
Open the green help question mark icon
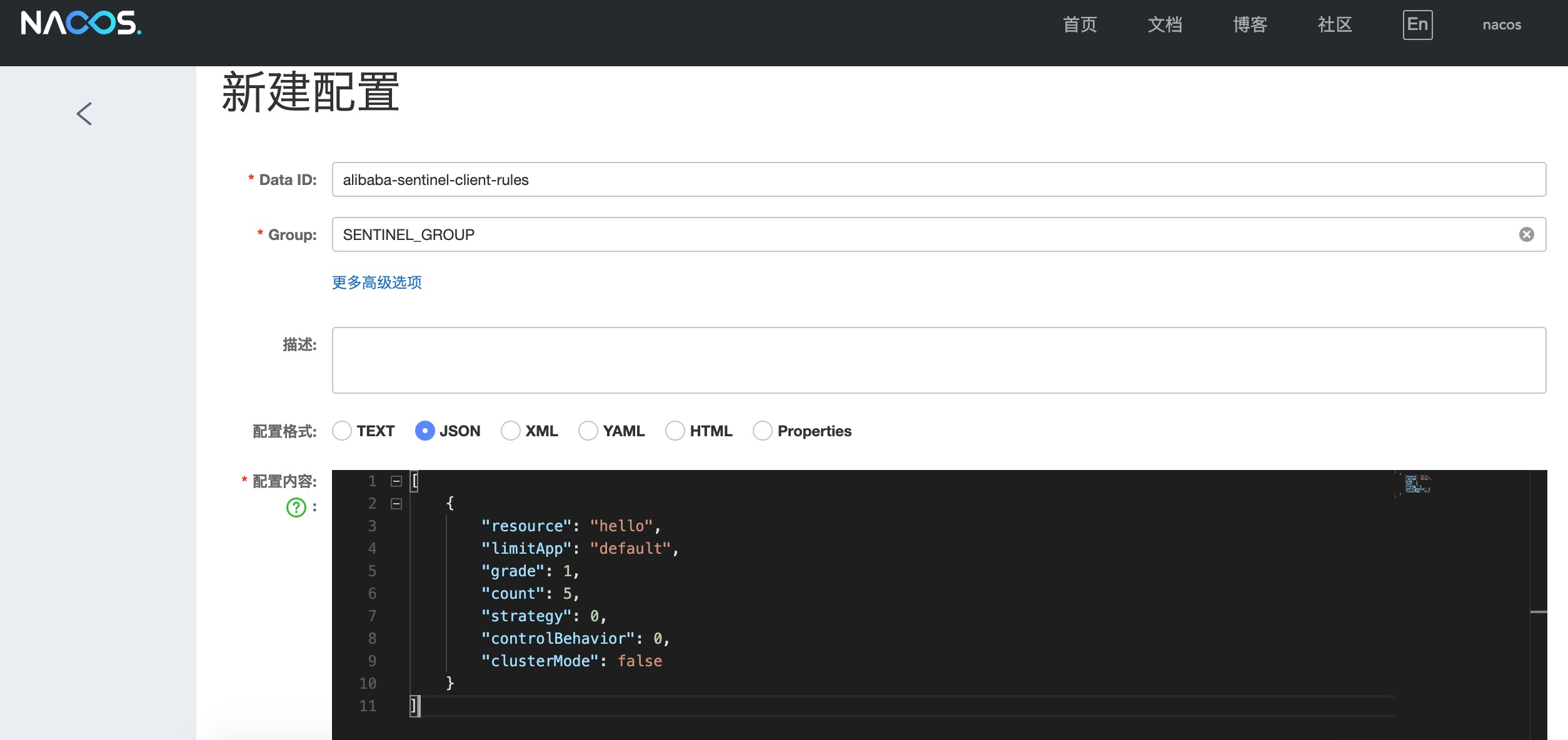coord(296,507)
